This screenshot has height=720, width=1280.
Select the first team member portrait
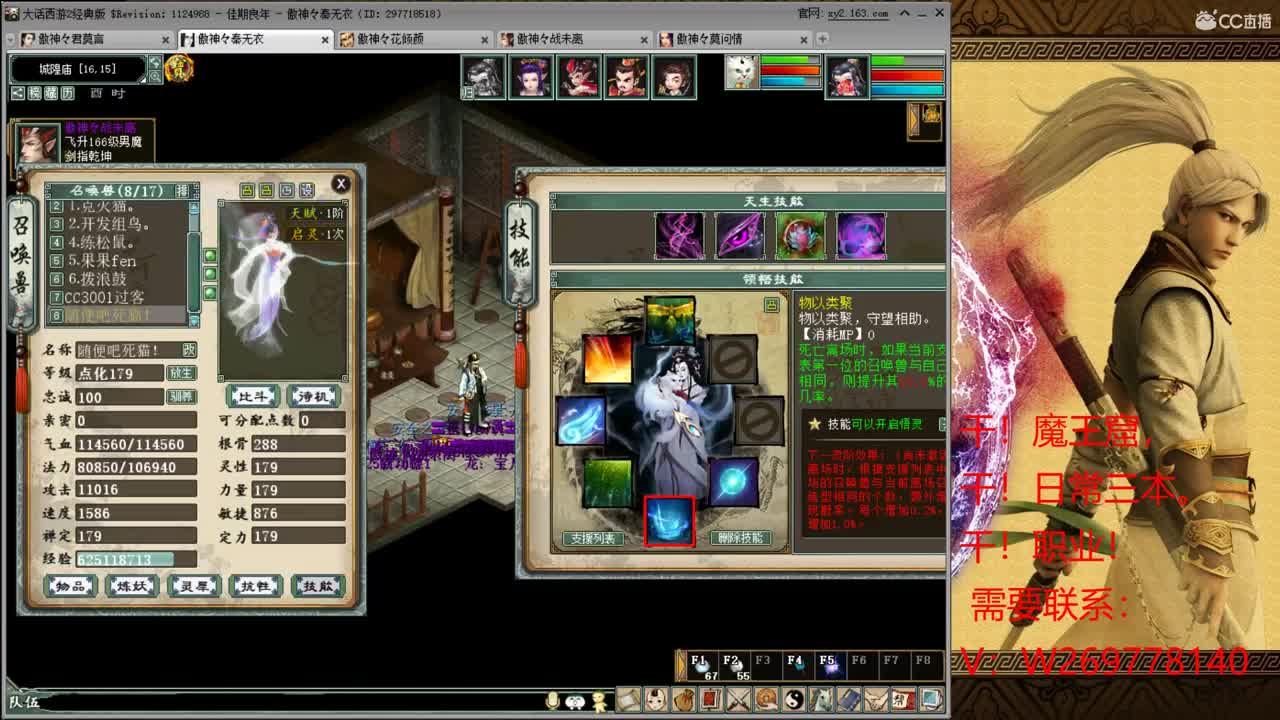pyautogui.click(x=483, y=77)
